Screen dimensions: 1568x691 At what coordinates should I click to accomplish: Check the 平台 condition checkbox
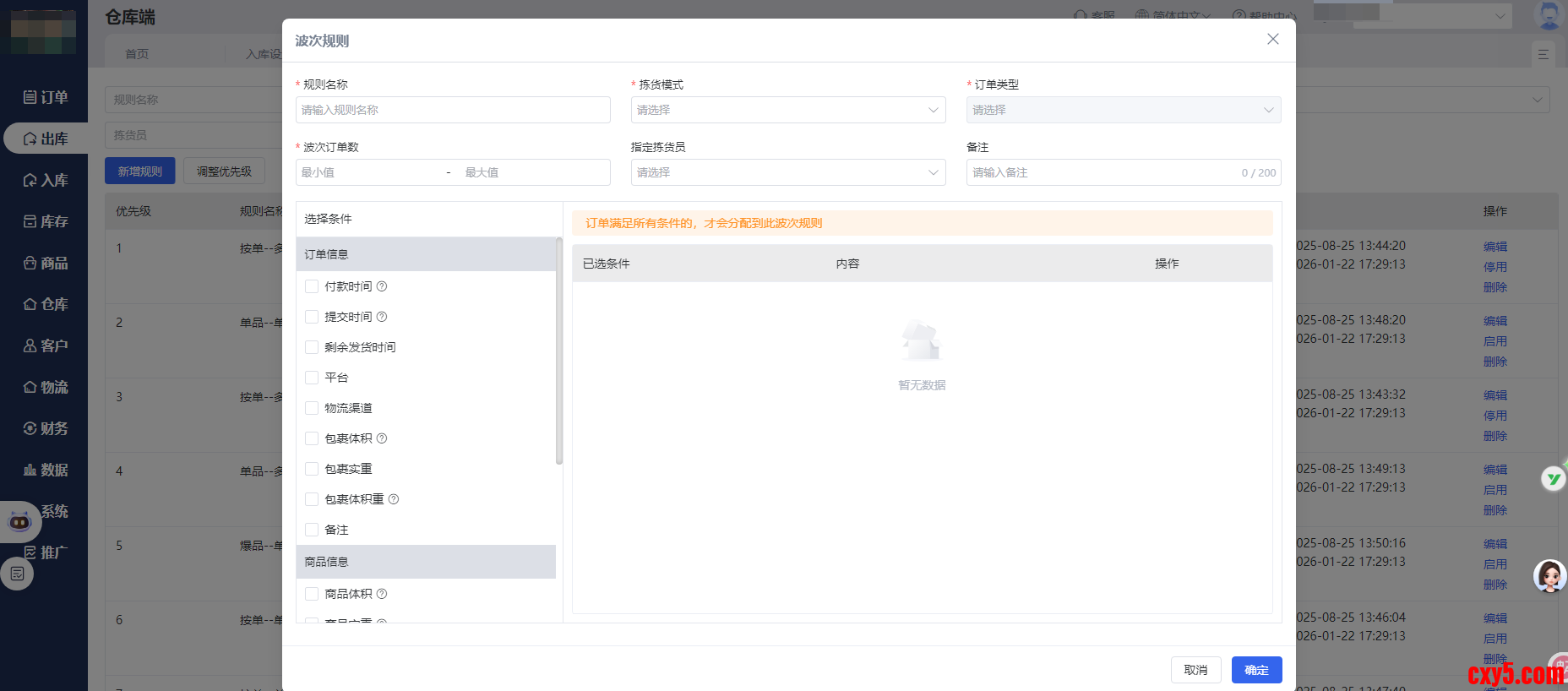tap(312, 378)
